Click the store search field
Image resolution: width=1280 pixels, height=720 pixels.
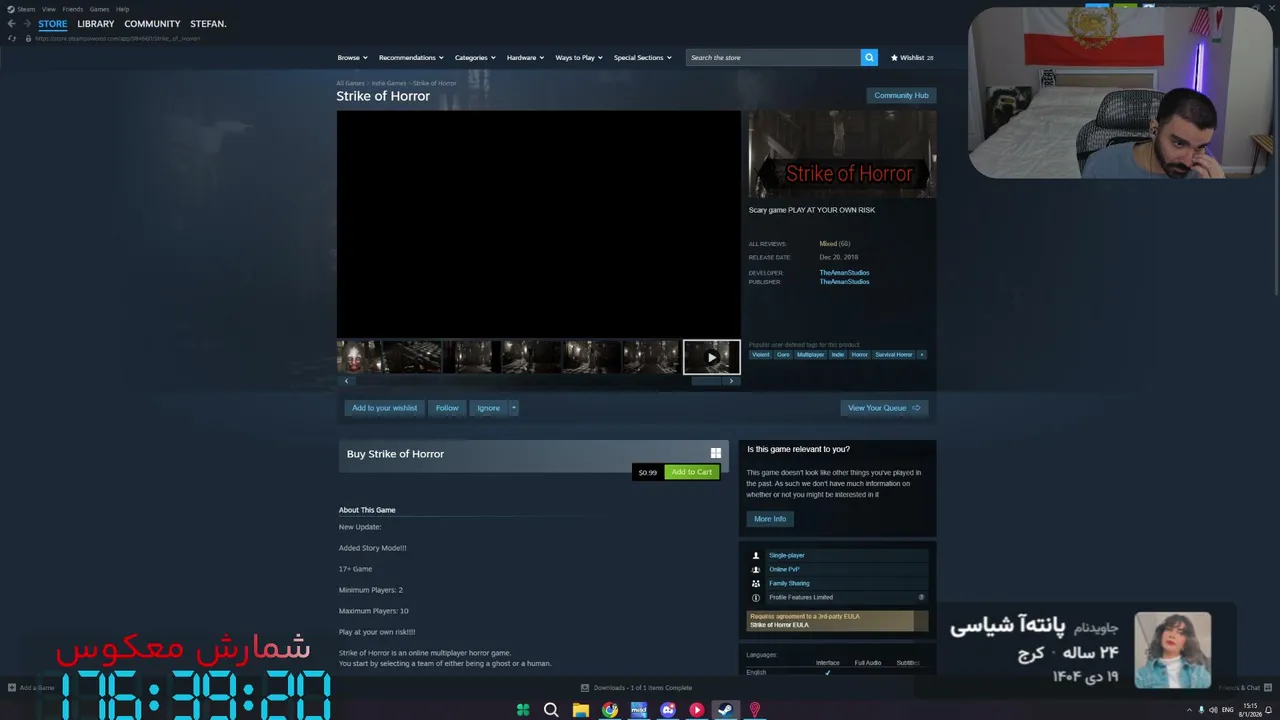(x=773, y=58)
